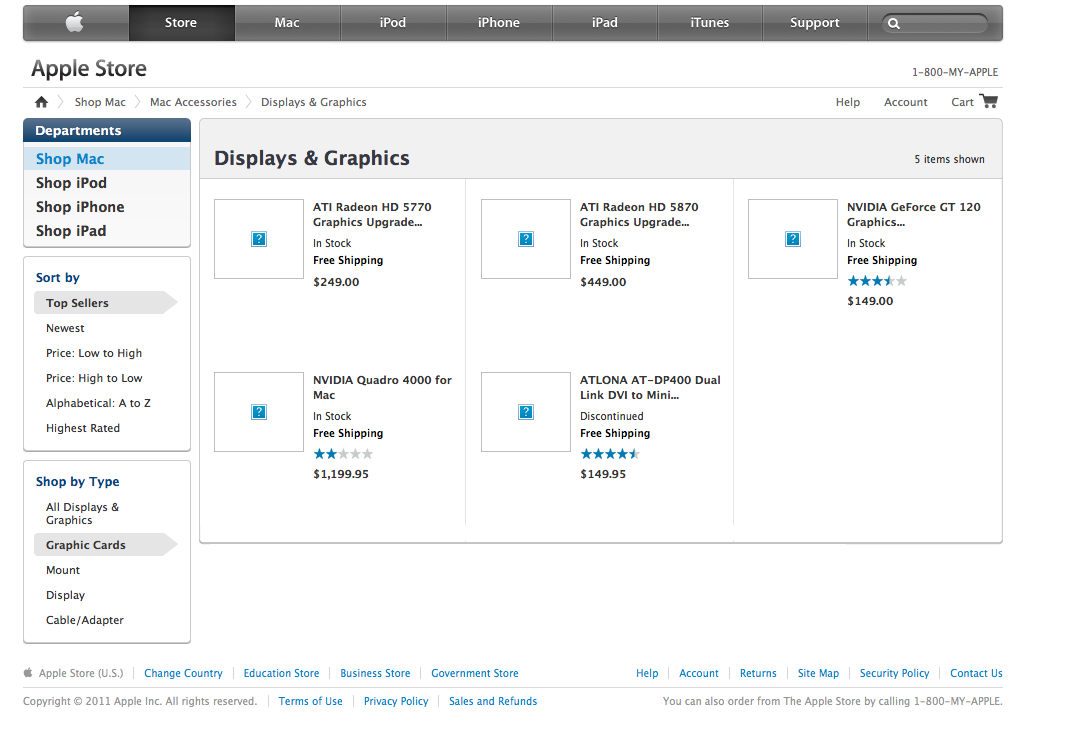The image size is (1067, 745).
Task: Sort by Top Sellers
Action: (105, 303)
